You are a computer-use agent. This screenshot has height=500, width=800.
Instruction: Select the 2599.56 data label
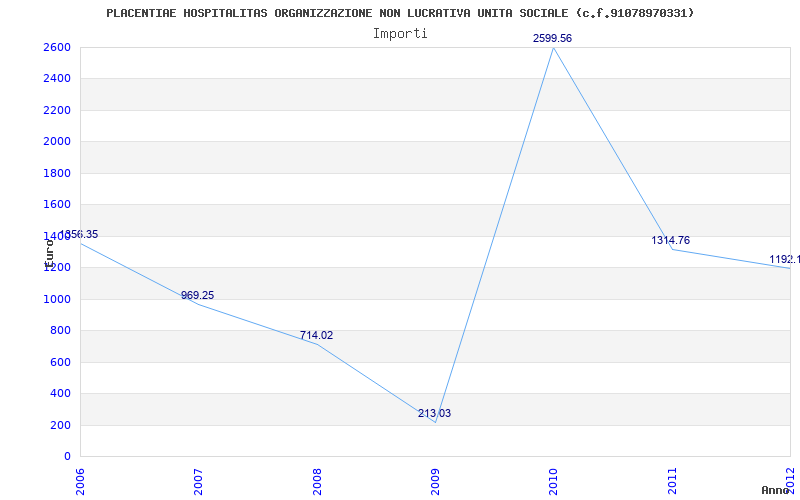click(553, 38)
